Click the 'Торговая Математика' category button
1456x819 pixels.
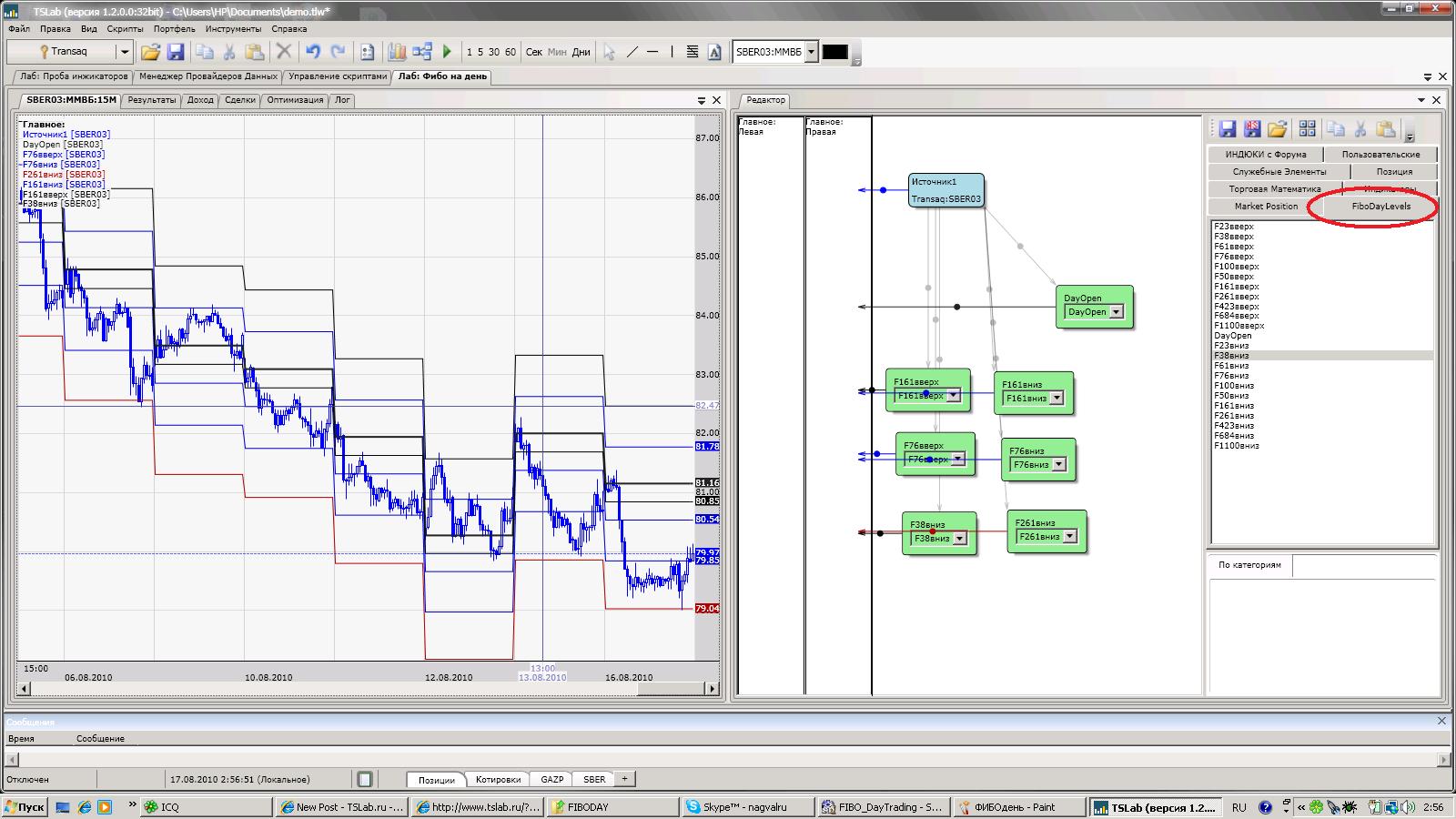[x=1274, y=189]
